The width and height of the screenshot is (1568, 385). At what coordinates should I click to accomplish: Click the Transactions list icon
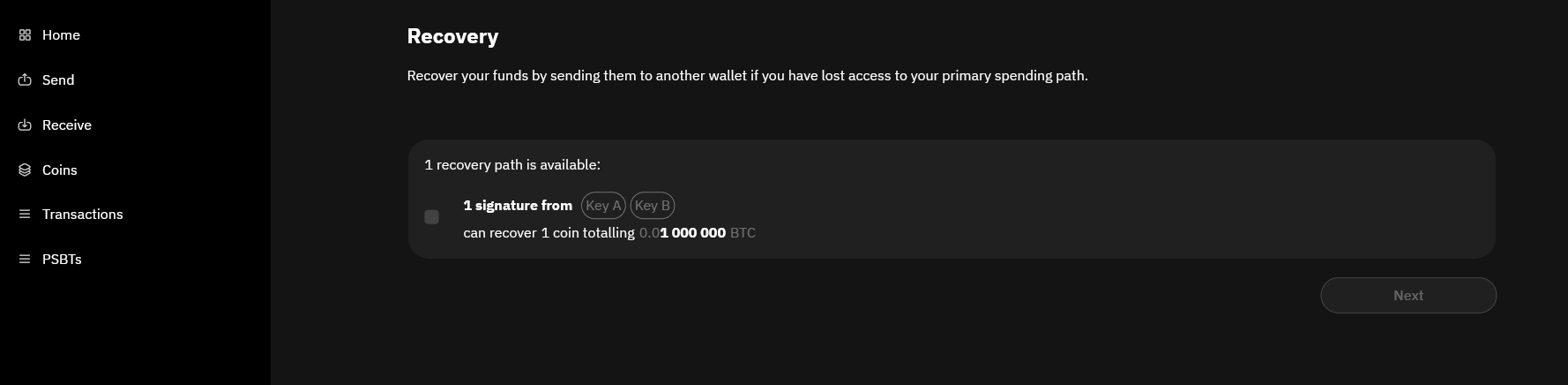click(25, 215)
